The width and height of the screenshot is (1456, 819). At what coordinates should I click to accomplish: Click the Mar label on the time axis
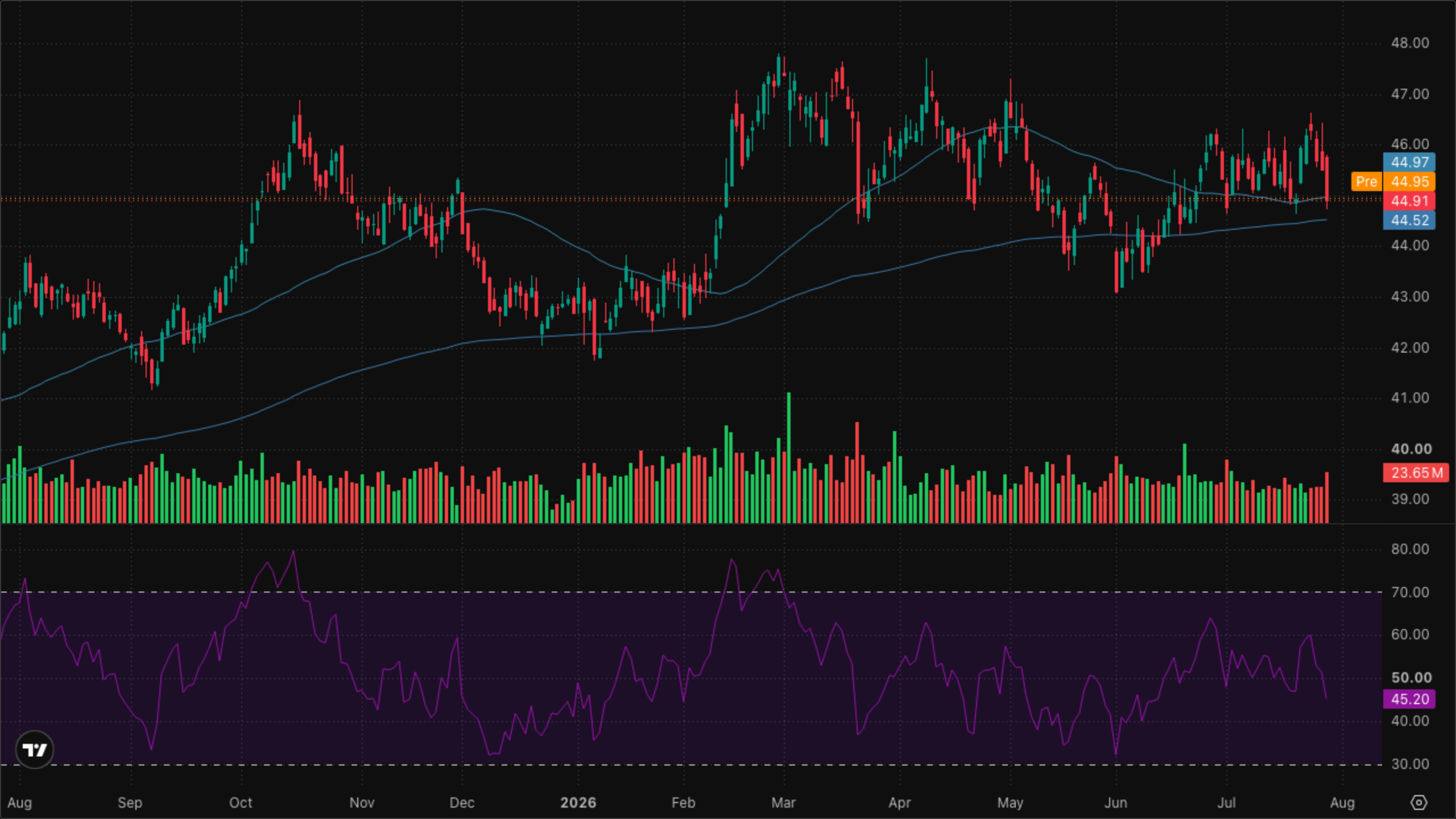(x=783, y=803)
